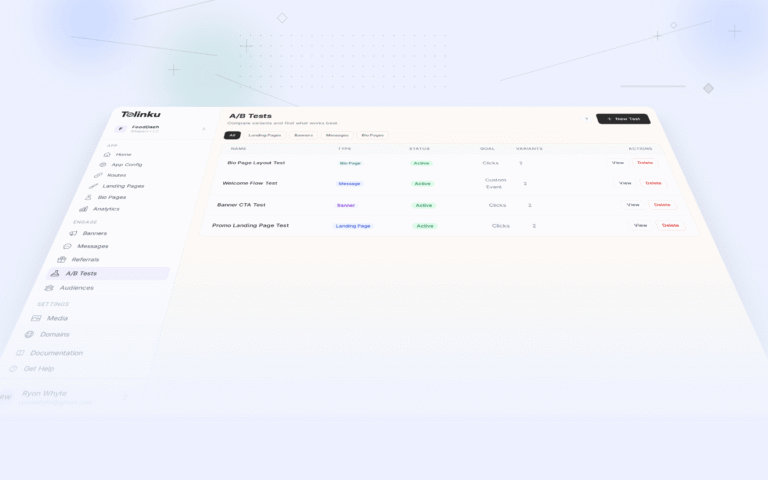The width and height of the screenshot is (768, 480).
Task: Click the Banner type badge
Action: (x=346, y=205)
